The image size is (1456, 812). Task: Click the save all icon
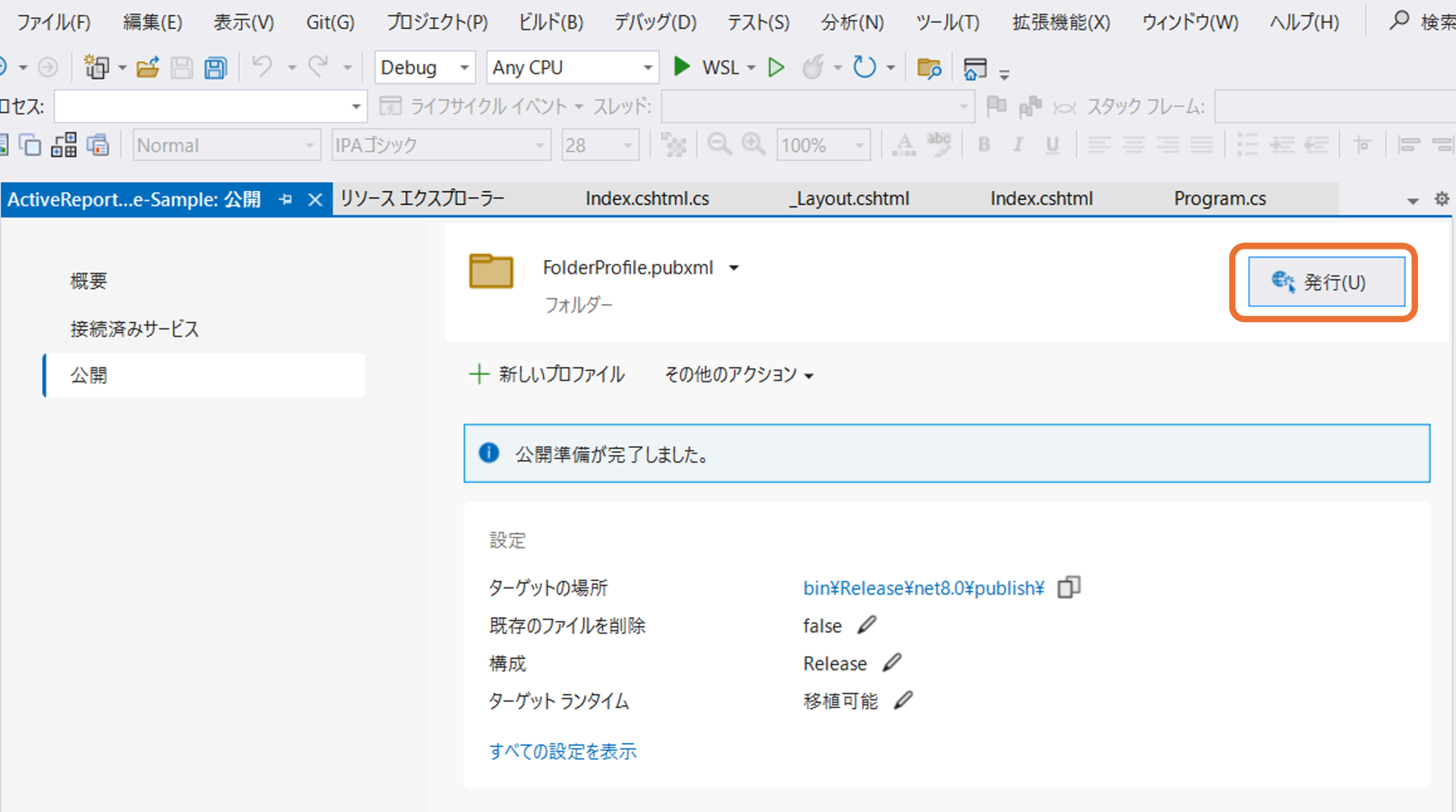click(216, 67)
